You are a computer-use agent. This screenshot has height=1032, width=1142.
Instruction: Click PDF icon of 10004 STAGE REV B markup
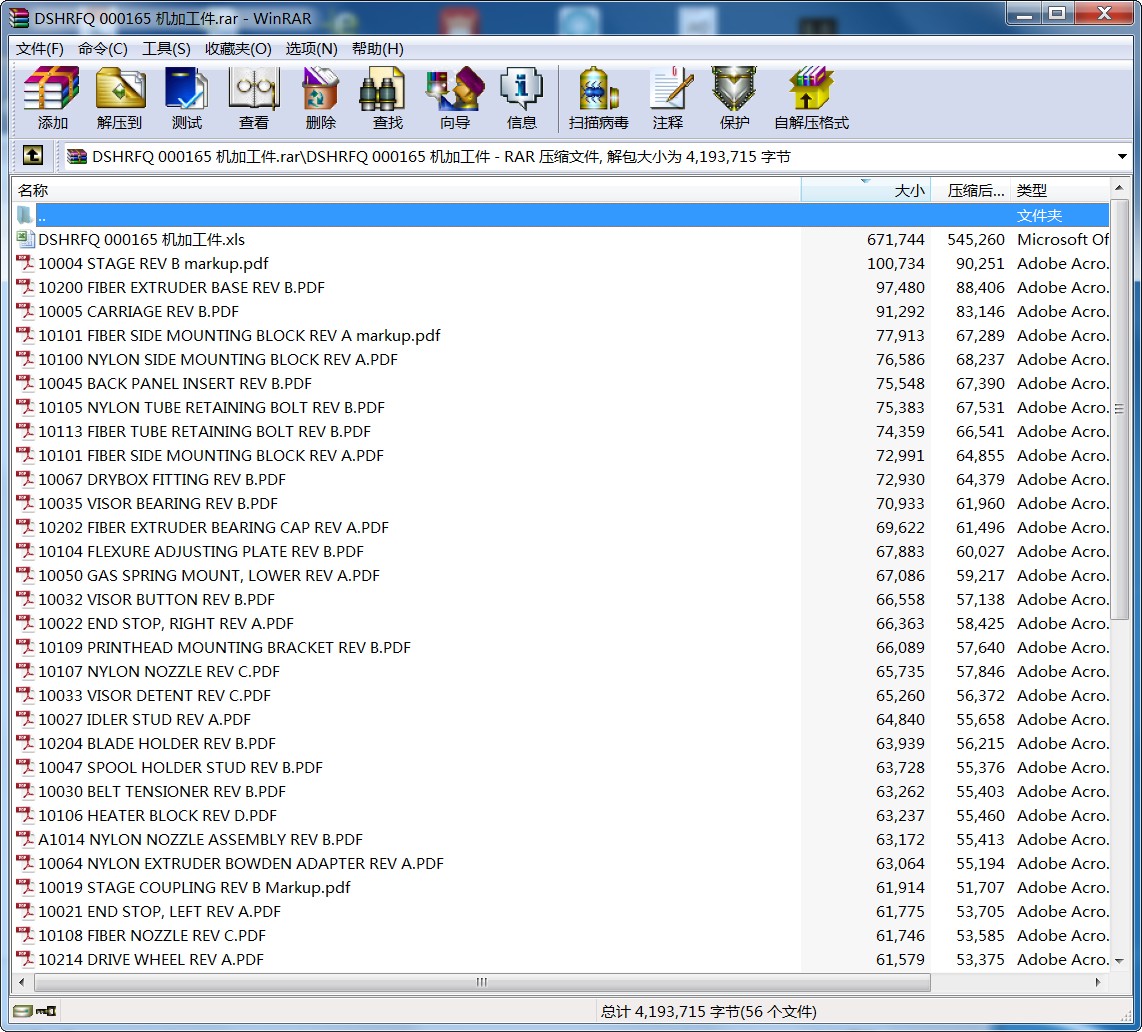pyautogui.click(x=25, y=263)
